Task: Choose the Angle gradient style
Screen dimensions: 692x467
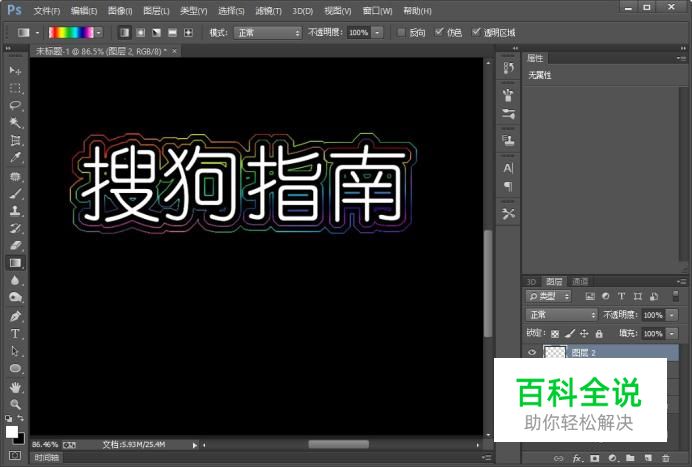Action: (157, 33)
